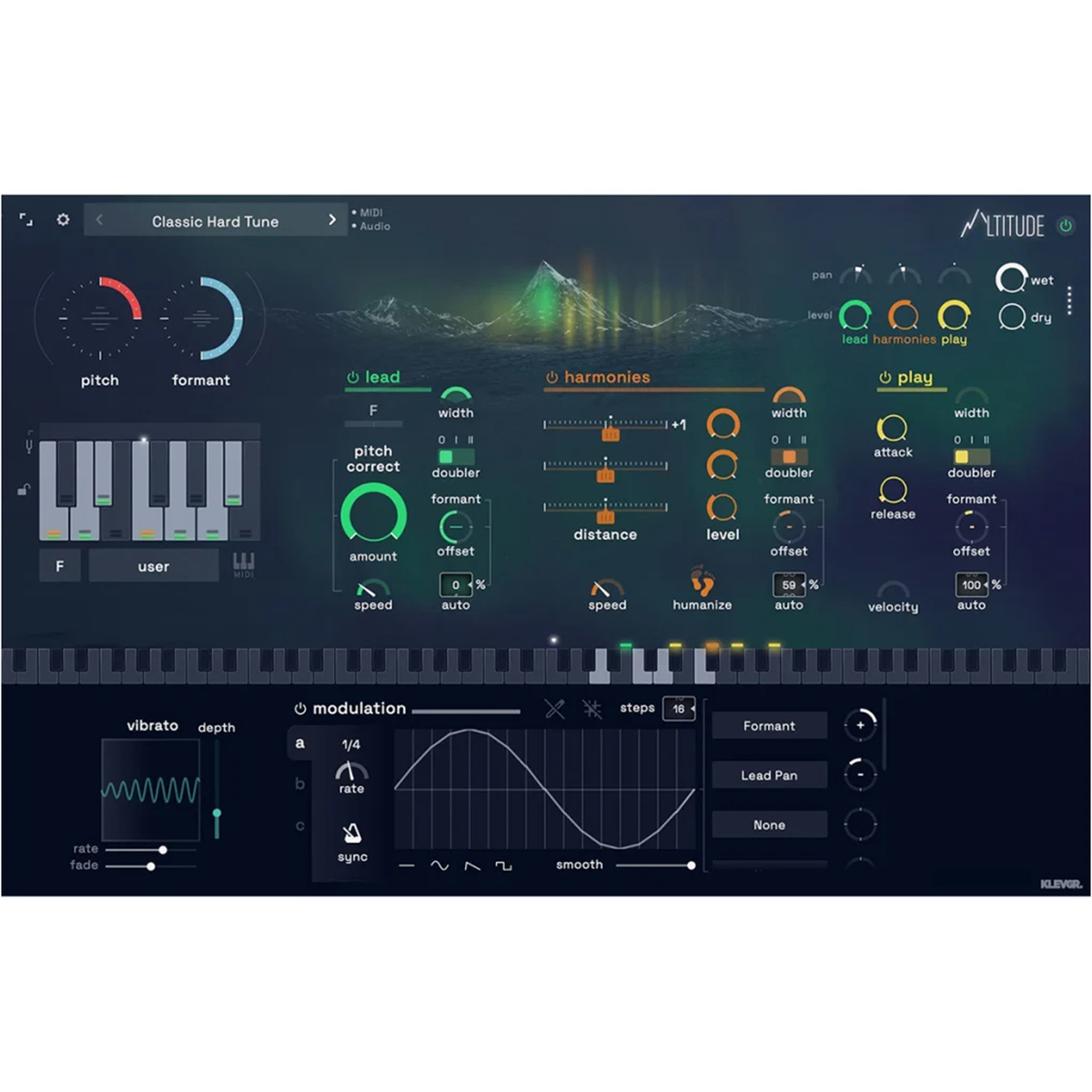The image size is (1092, 1092).
Task: Go to the previous preset arrow
Action: [x=99, y=220]
